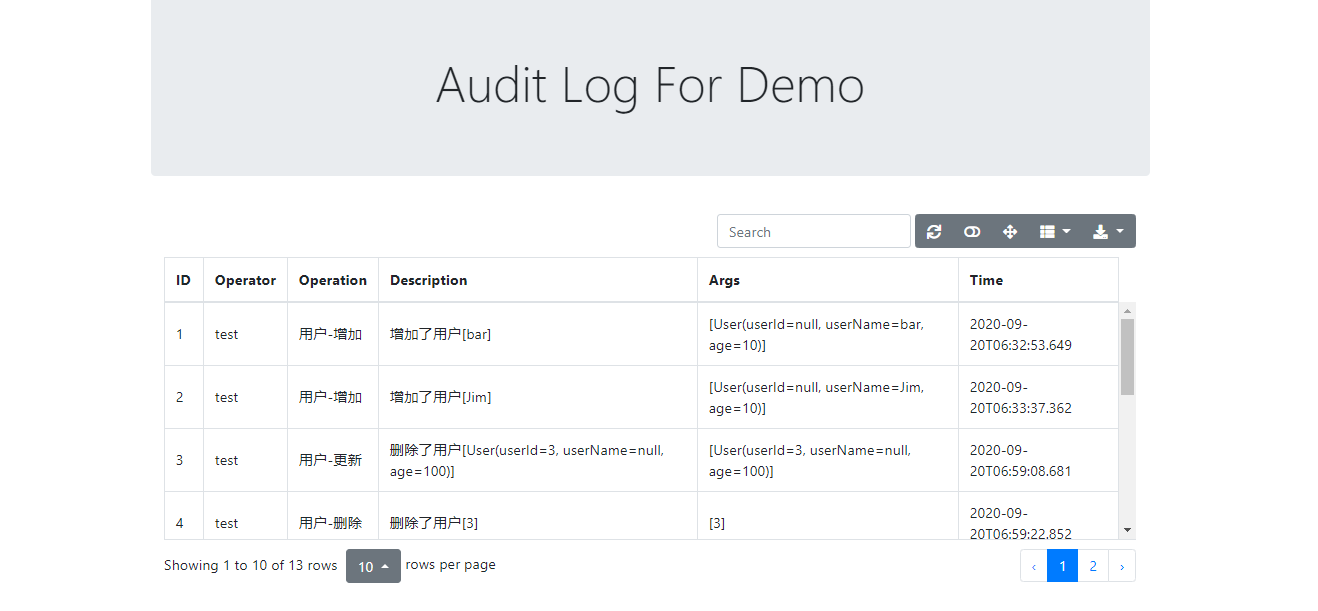The height and width of the screenshot is (611, 1318).
Task: Sort by the Description column header
Action: [428, 280]
